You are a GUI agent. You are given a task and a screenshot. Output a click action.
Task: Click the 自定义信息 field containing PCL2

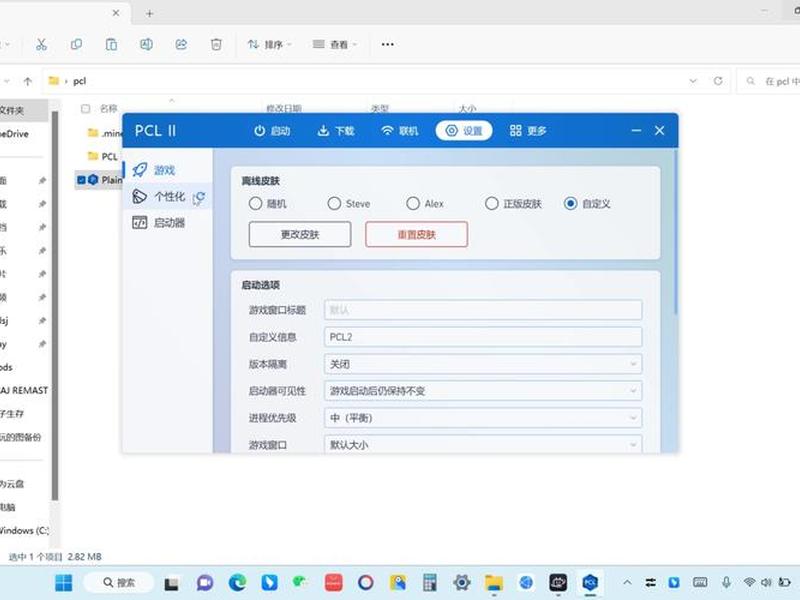(x=483, y=337)
